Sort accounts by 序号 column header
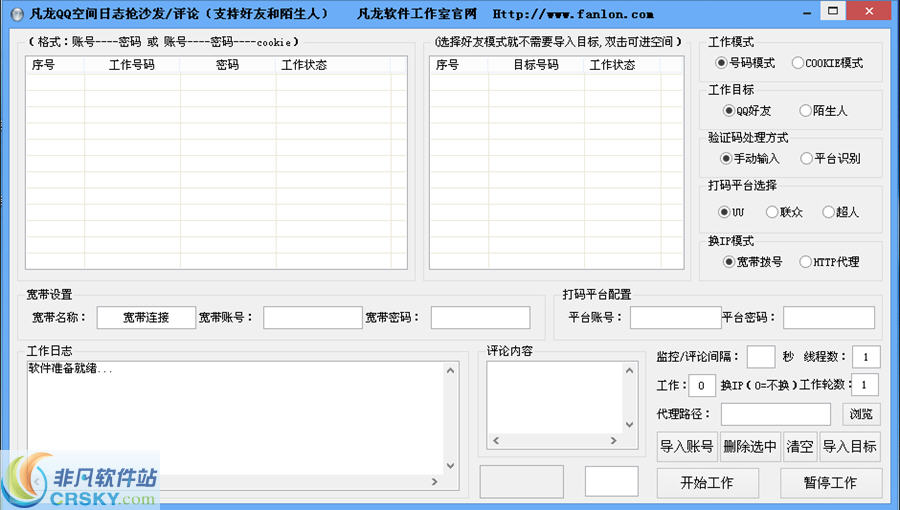 click(55, 65)
